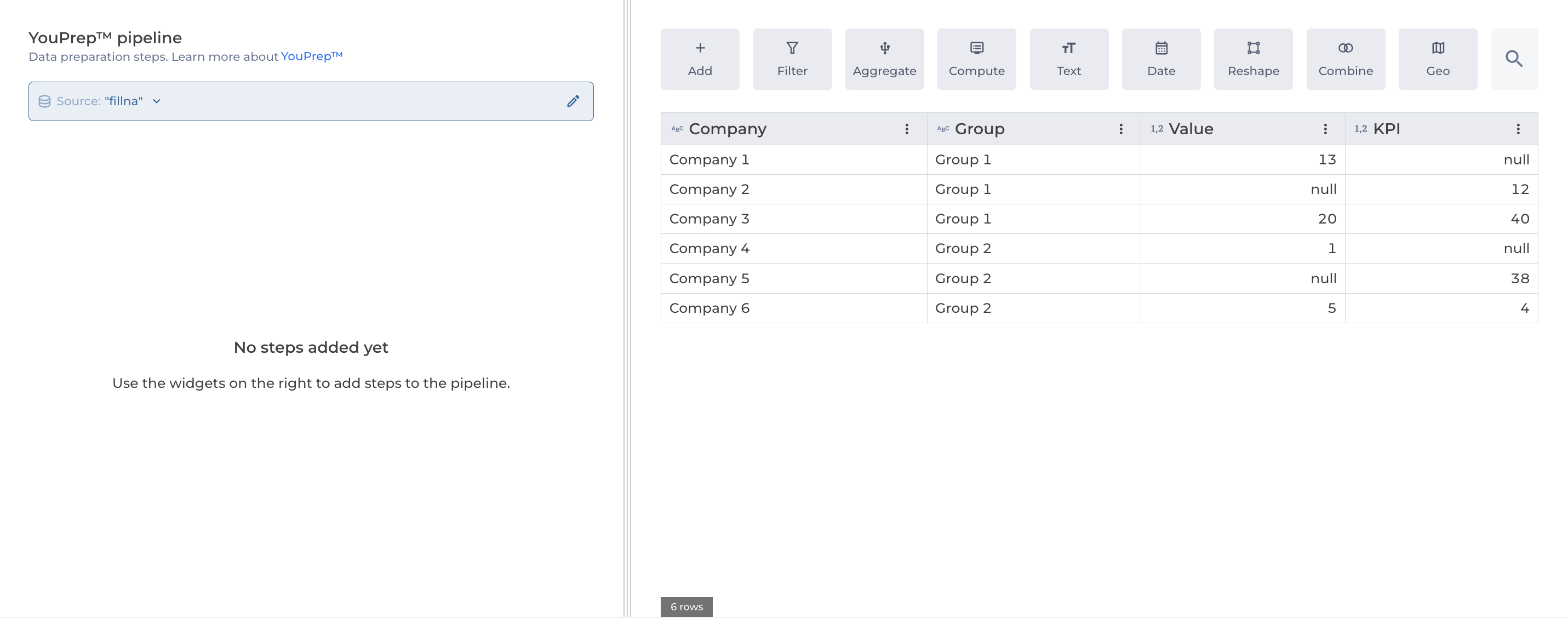Expand the Source "fillna" chevron

[x=157, y=101]
